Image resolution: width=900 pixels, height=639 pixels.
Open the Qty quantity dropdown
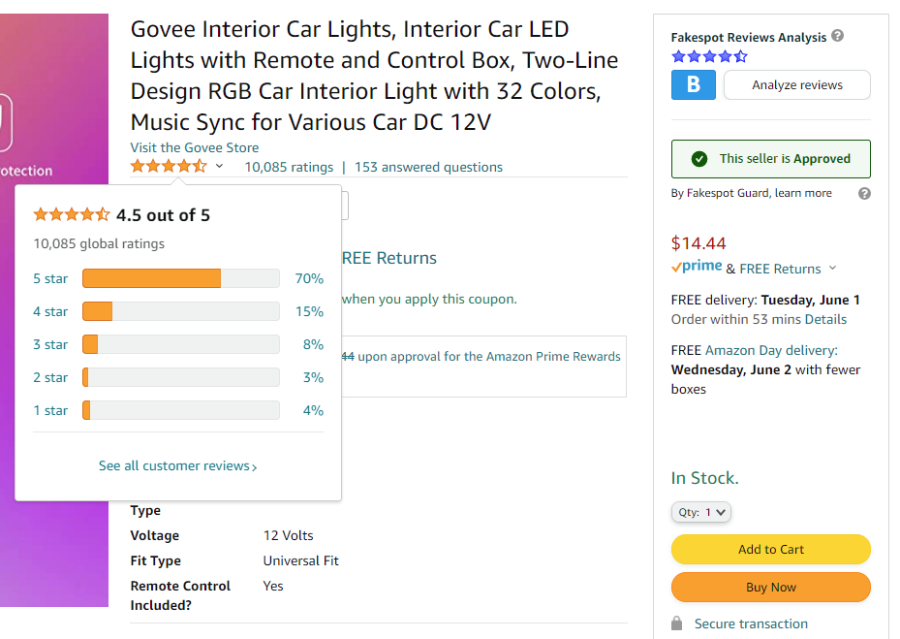[701, 512]
